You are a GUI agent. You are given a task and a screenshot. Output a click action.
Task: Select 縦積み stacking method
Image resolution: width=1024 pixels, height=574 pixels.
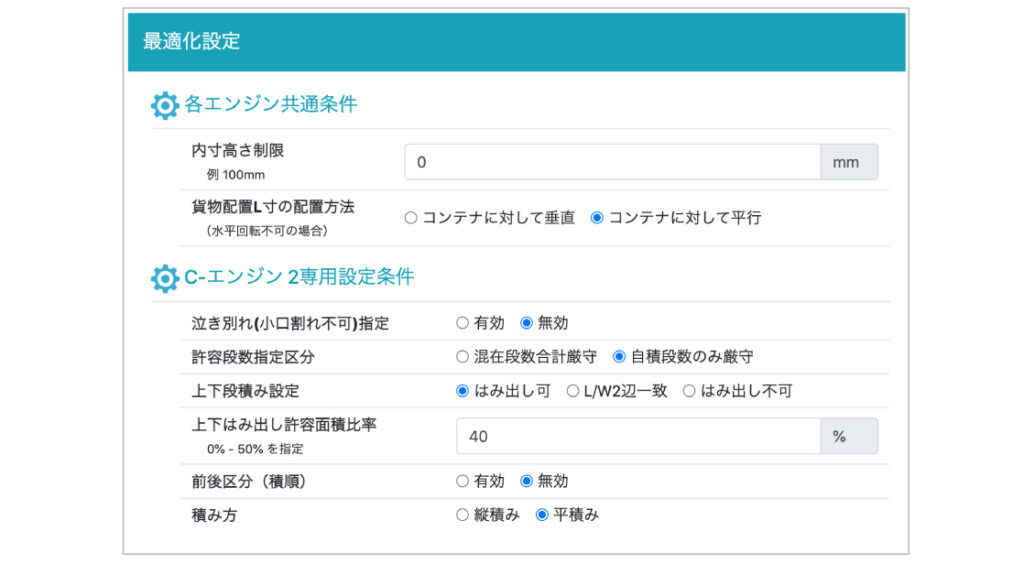[462, 515]
